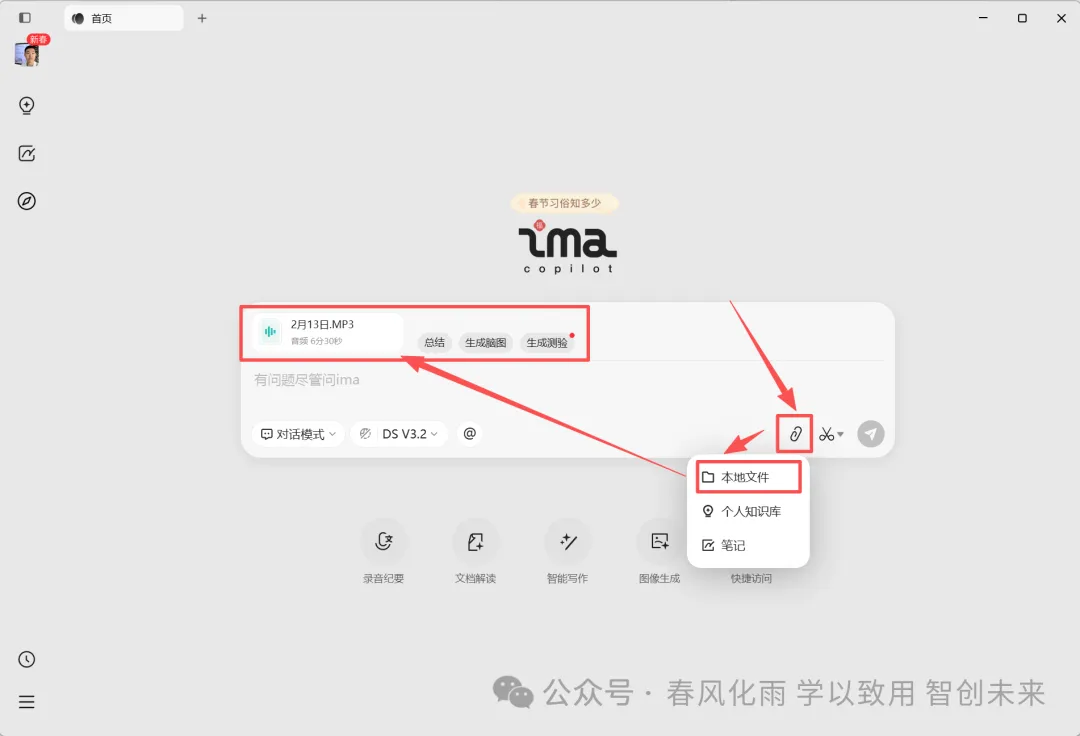Open the notes icon in sidebar
The height and width of the screenshot is (736, 1080).
(27, 154)
